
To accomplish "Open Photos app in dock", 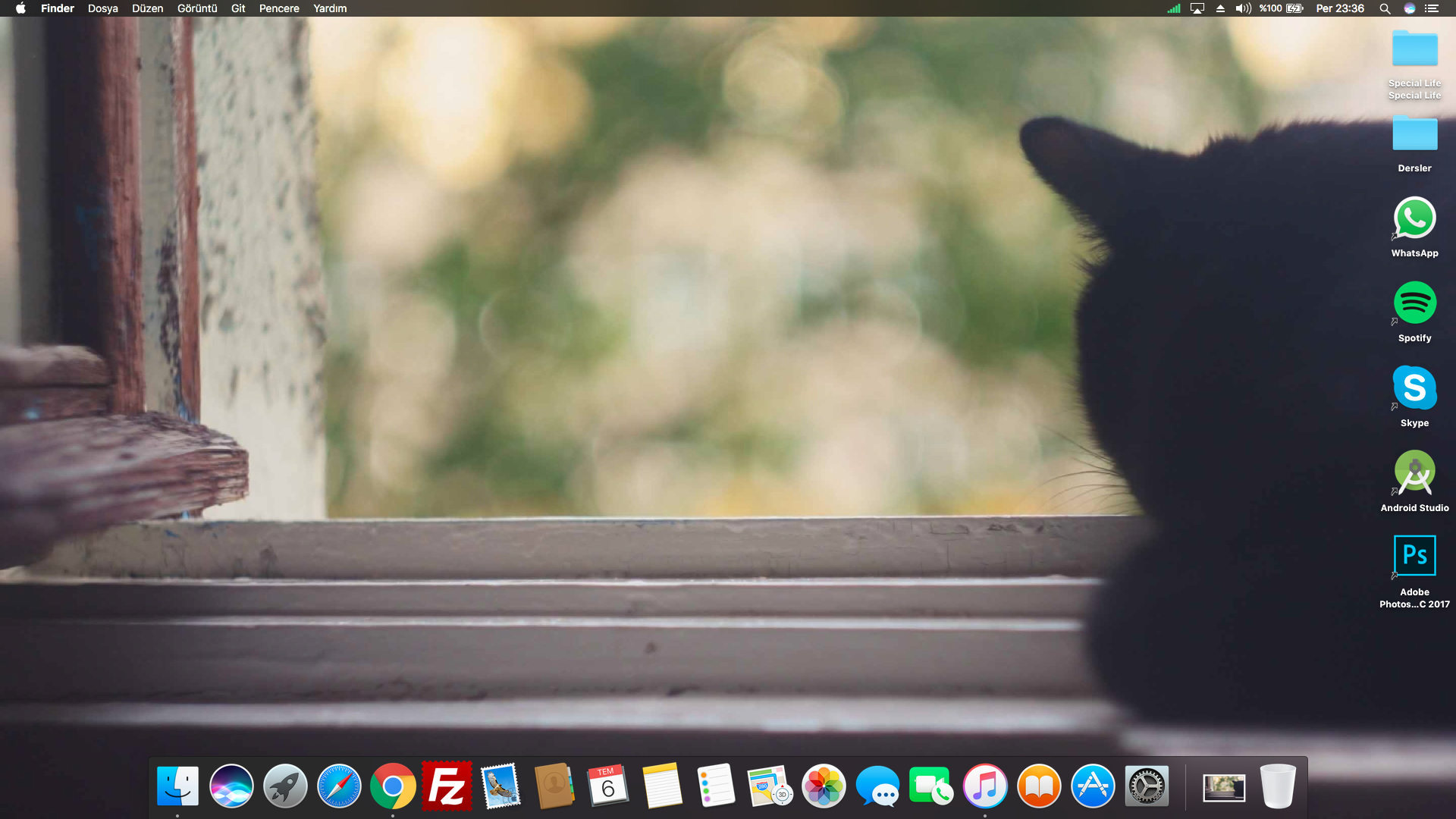I will tap(824, 786).
